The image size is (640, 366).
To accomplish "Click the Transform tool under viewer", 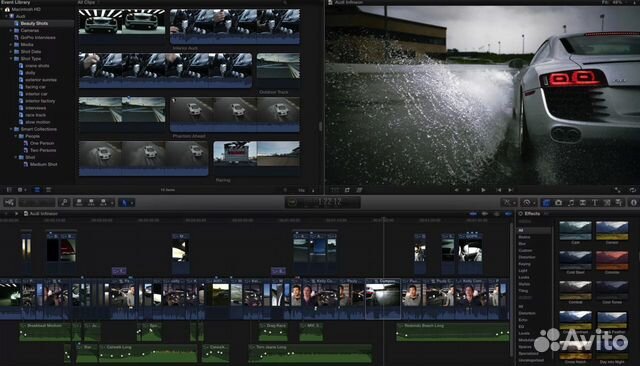I will coord(335,190).
